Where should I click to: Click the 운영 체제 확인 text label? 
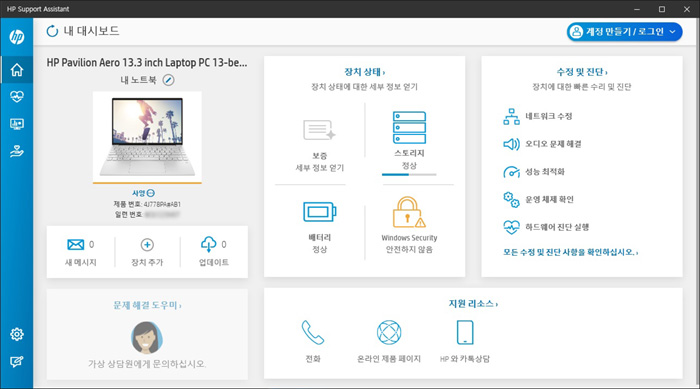pos(549,200)
